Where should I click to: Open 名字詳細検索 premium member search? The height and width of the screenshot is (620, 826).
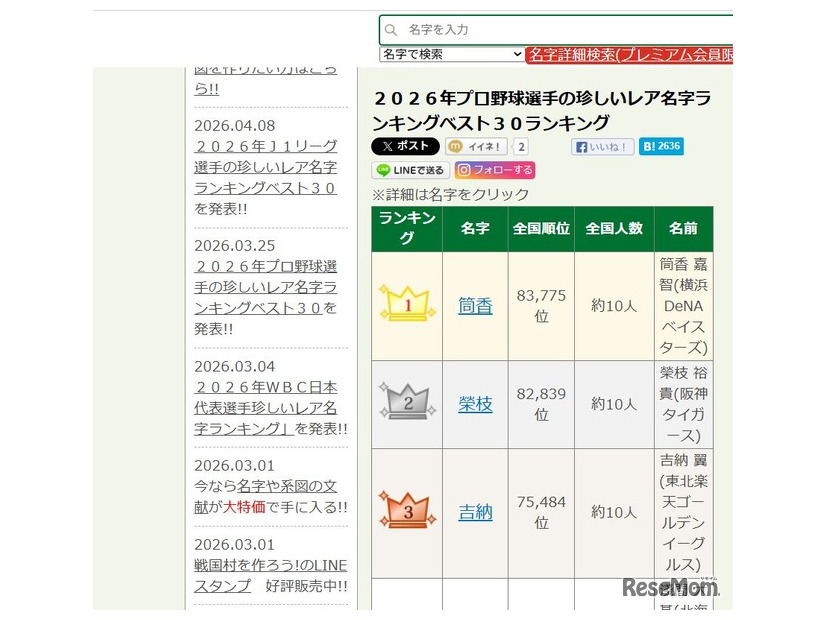point(628,54)
